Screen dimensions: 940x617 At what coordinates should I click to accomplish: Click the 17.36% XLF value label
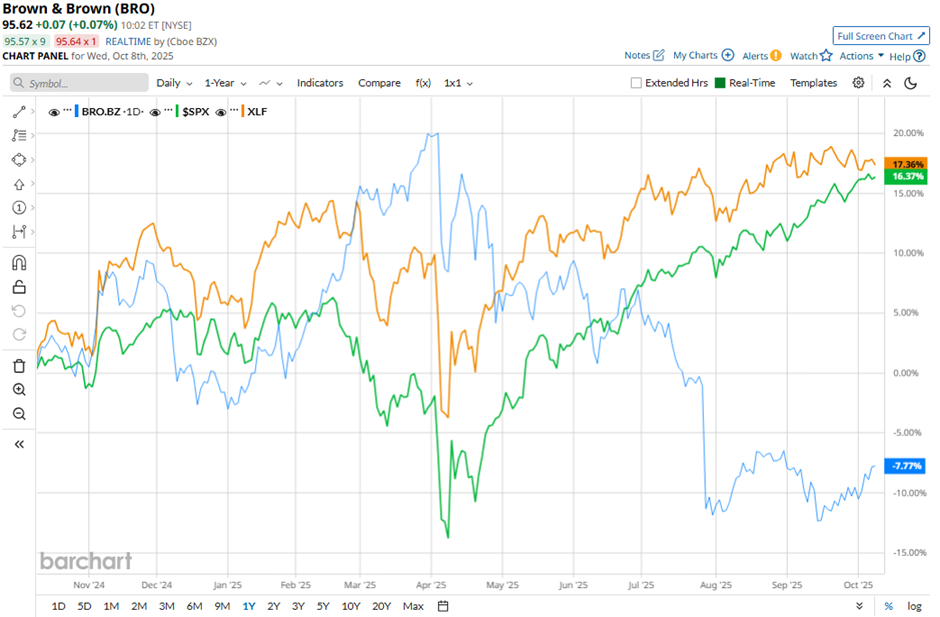pyautogui.click(x=906, y=164)
